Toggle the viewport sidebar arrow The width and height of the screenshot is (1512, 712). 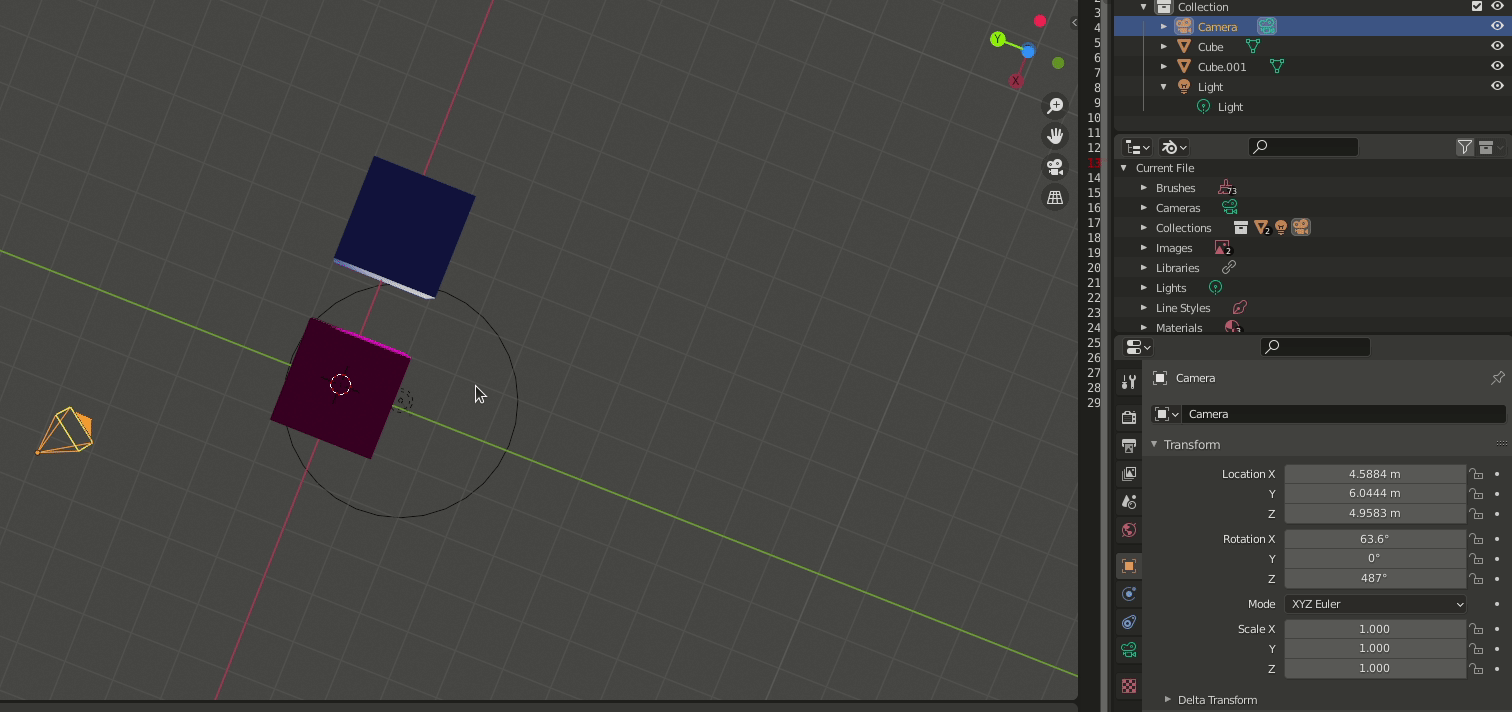click(x=1074, y=22)
